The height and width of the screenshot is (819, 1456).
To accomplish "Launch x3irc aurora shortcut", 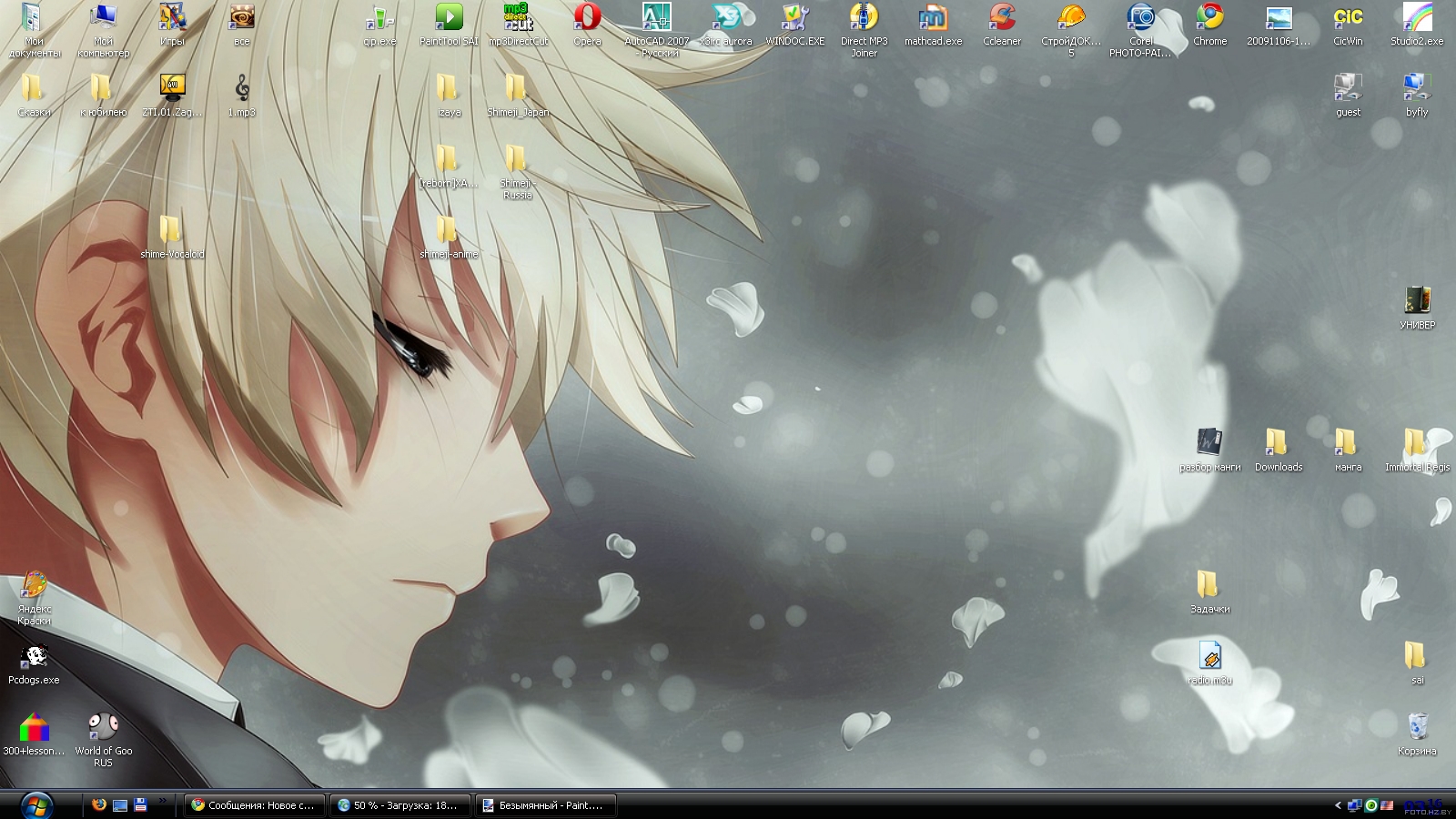I will (725, 25).
